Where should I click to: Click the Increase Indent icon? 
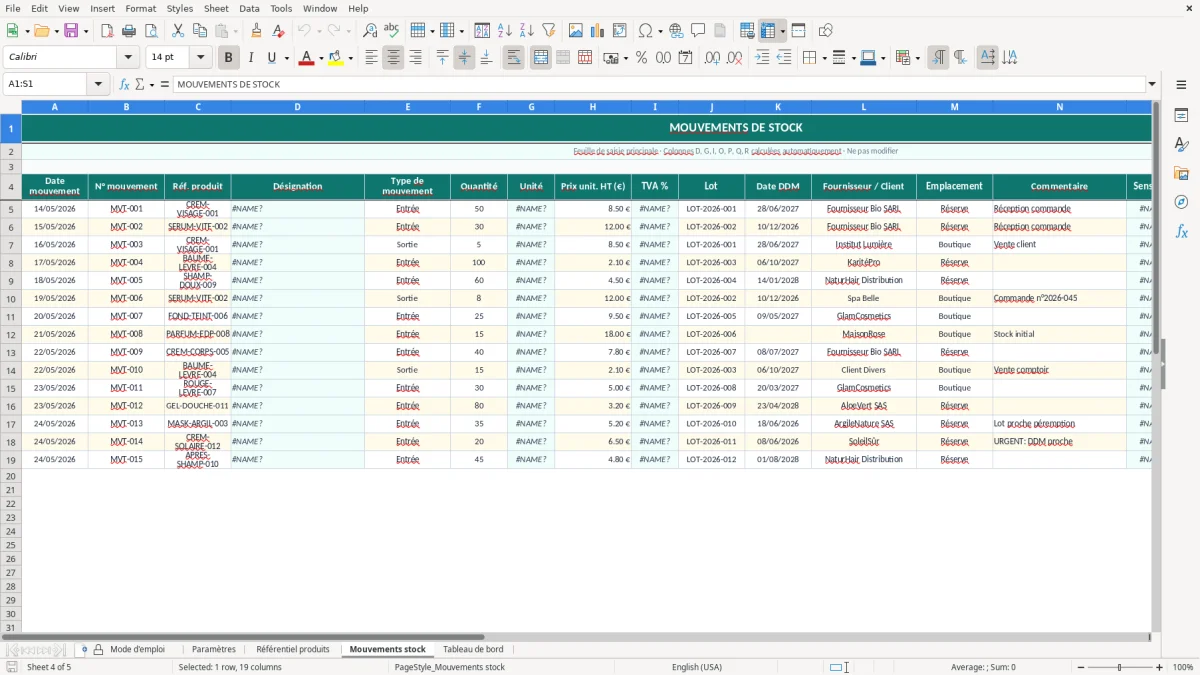pyautogui.click(x=762, y=58)
